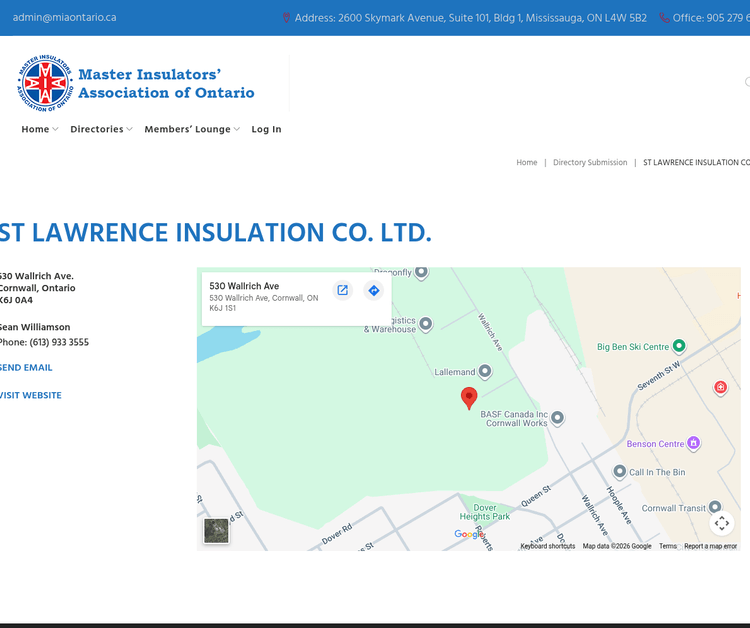750x628 pixels.
Task: Click the map Terms link
Action: (668, 546)
